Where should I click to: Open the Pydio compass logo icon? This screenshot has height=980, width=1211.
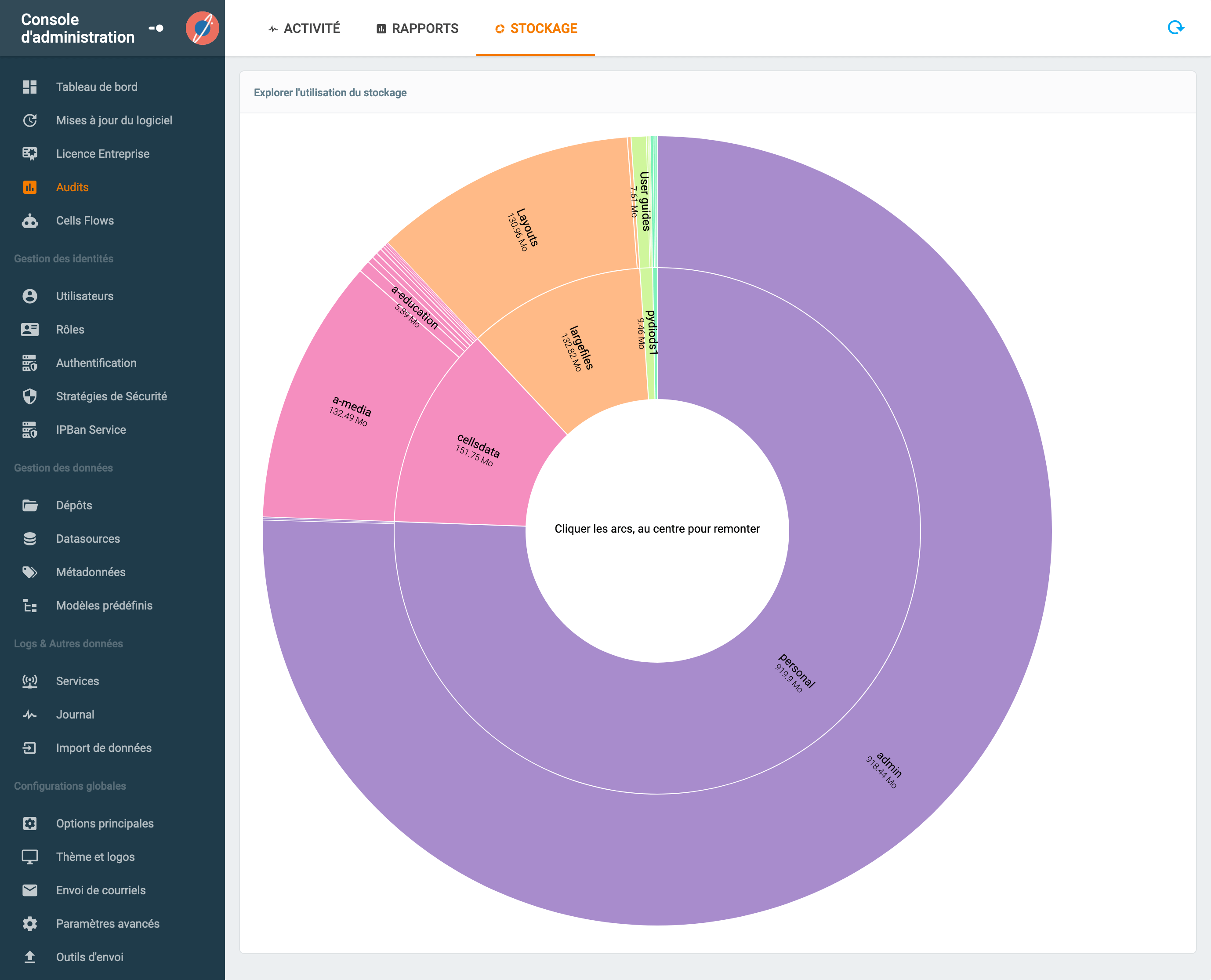tap(202, 28)
